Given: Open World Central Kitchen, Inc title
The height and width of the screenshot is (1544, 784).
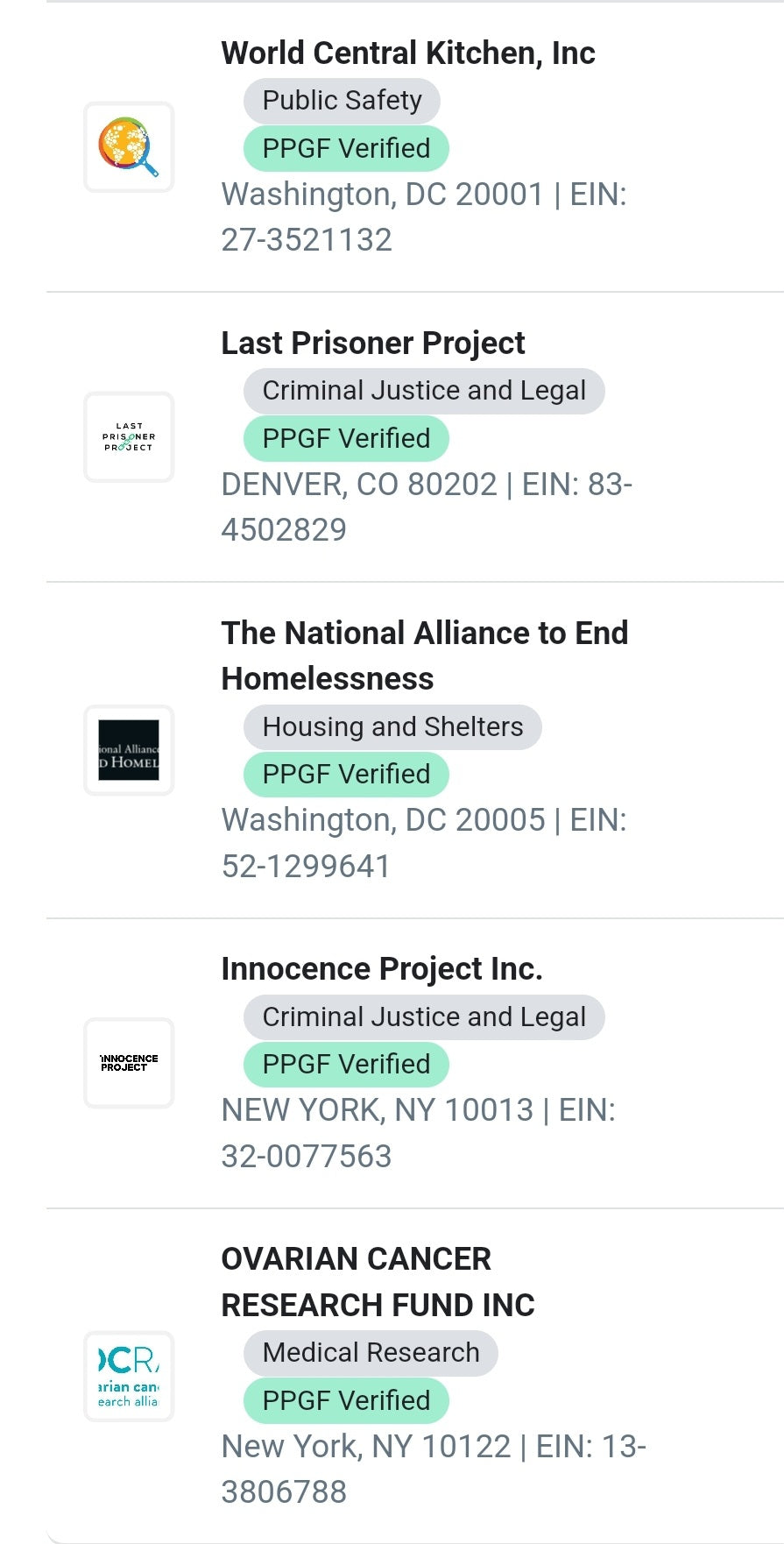Looking at the screenshot, I should (407, 53).
